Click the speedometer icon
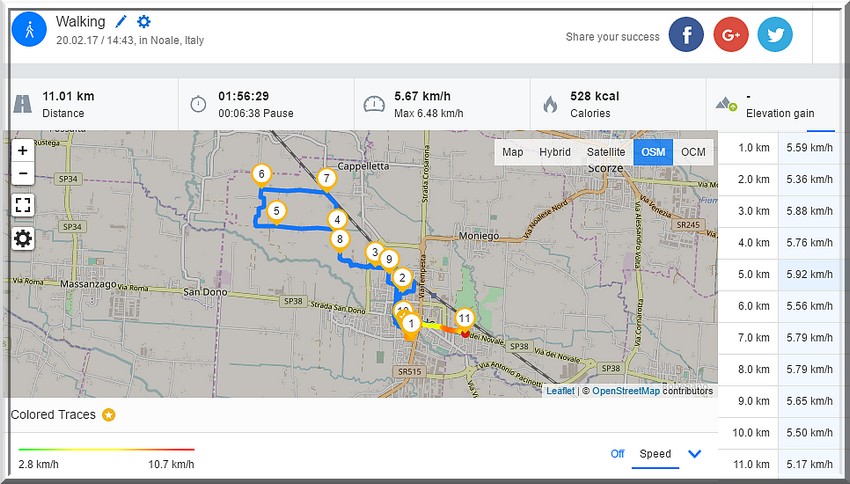Image resolution: width=850 pixels, height=484 pixels. click(374, 104)
